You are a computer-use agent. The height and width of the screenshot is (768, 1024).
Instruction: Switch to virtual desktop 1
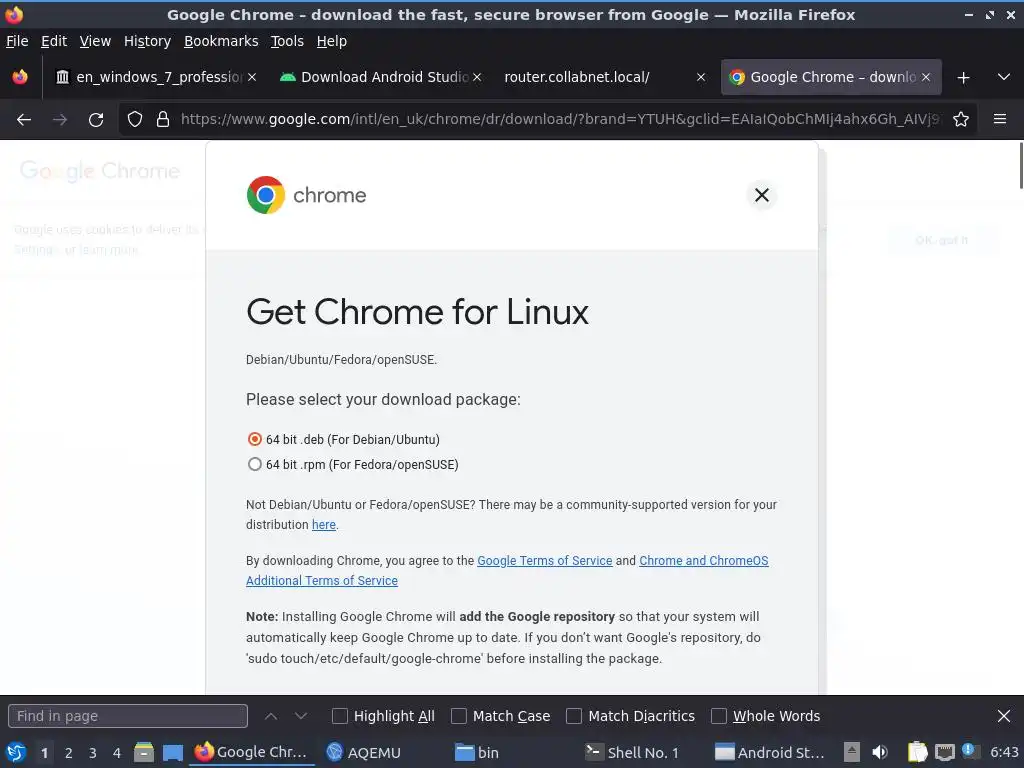[44, 753]
